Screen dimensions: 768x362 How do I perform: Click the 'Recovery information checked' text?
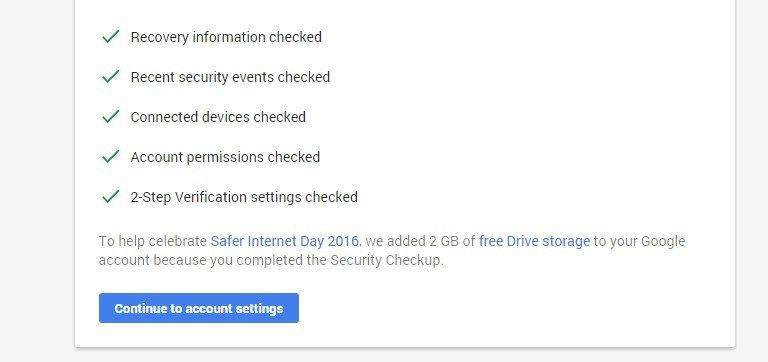tap(226, 37)
